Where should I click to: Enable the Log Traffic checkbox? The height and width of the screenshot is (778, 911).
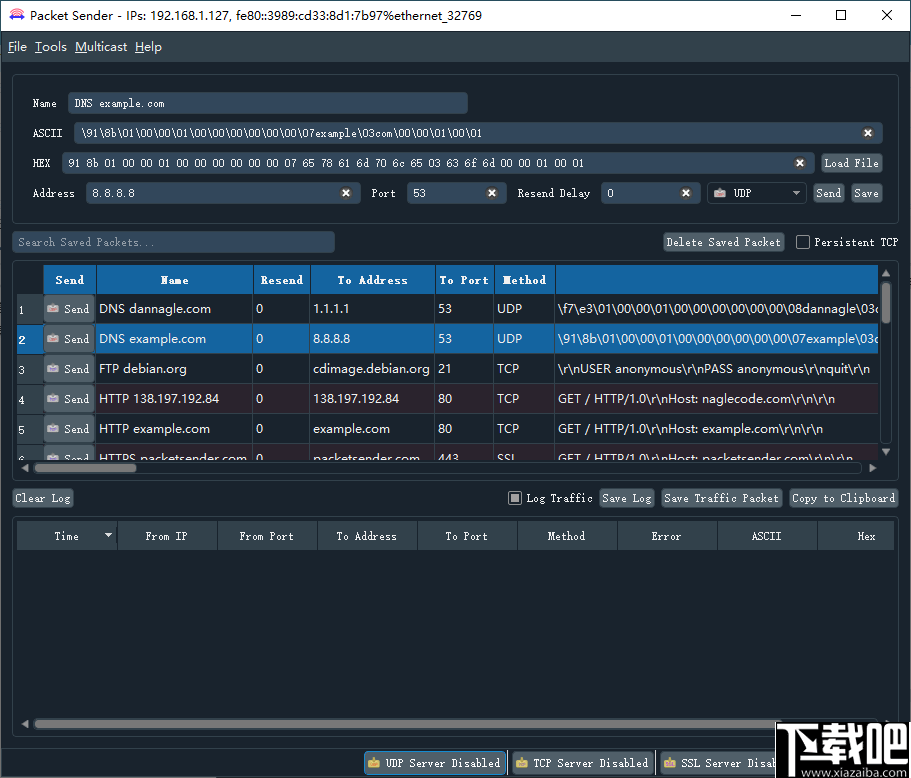pos(516,497)
